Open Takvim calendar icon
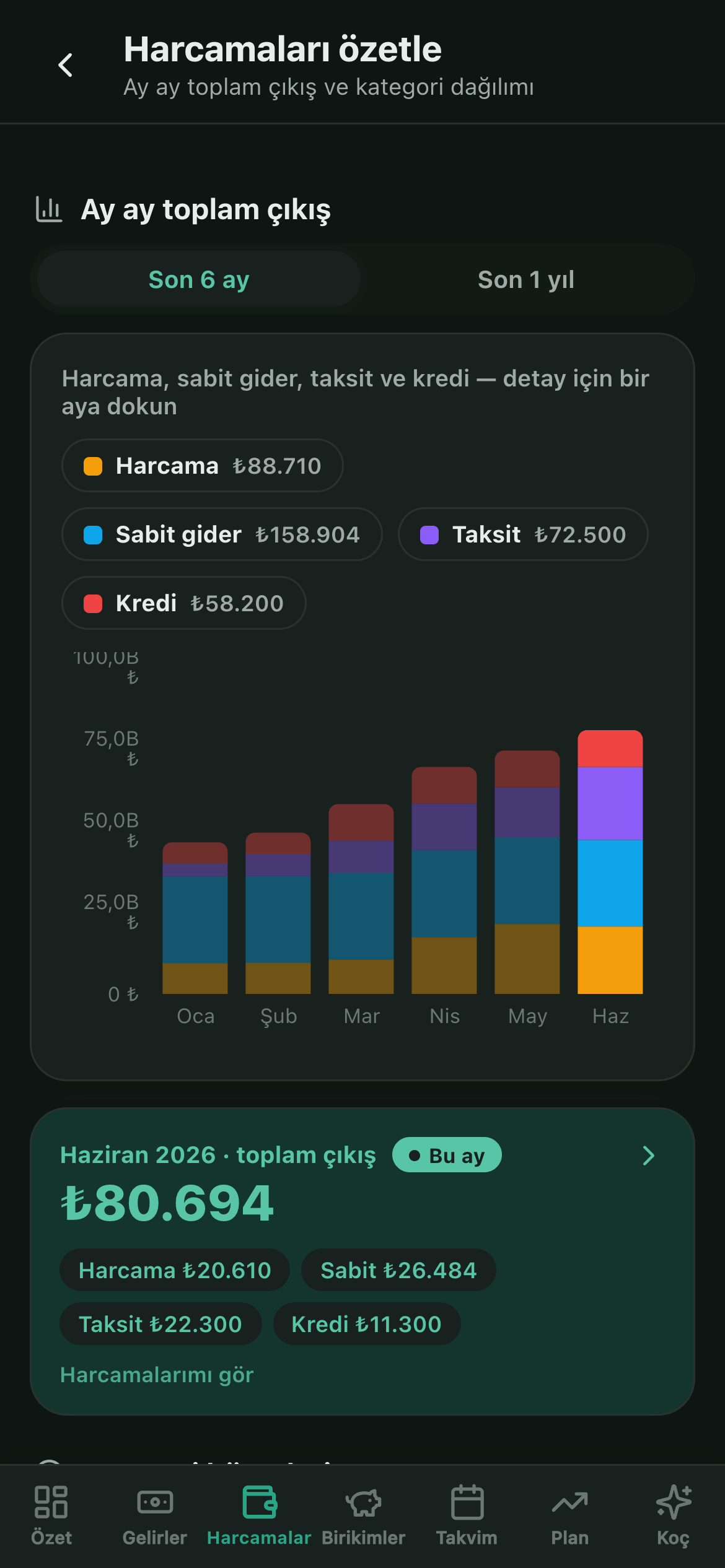725x1568 pixels. coord(467,1502)
